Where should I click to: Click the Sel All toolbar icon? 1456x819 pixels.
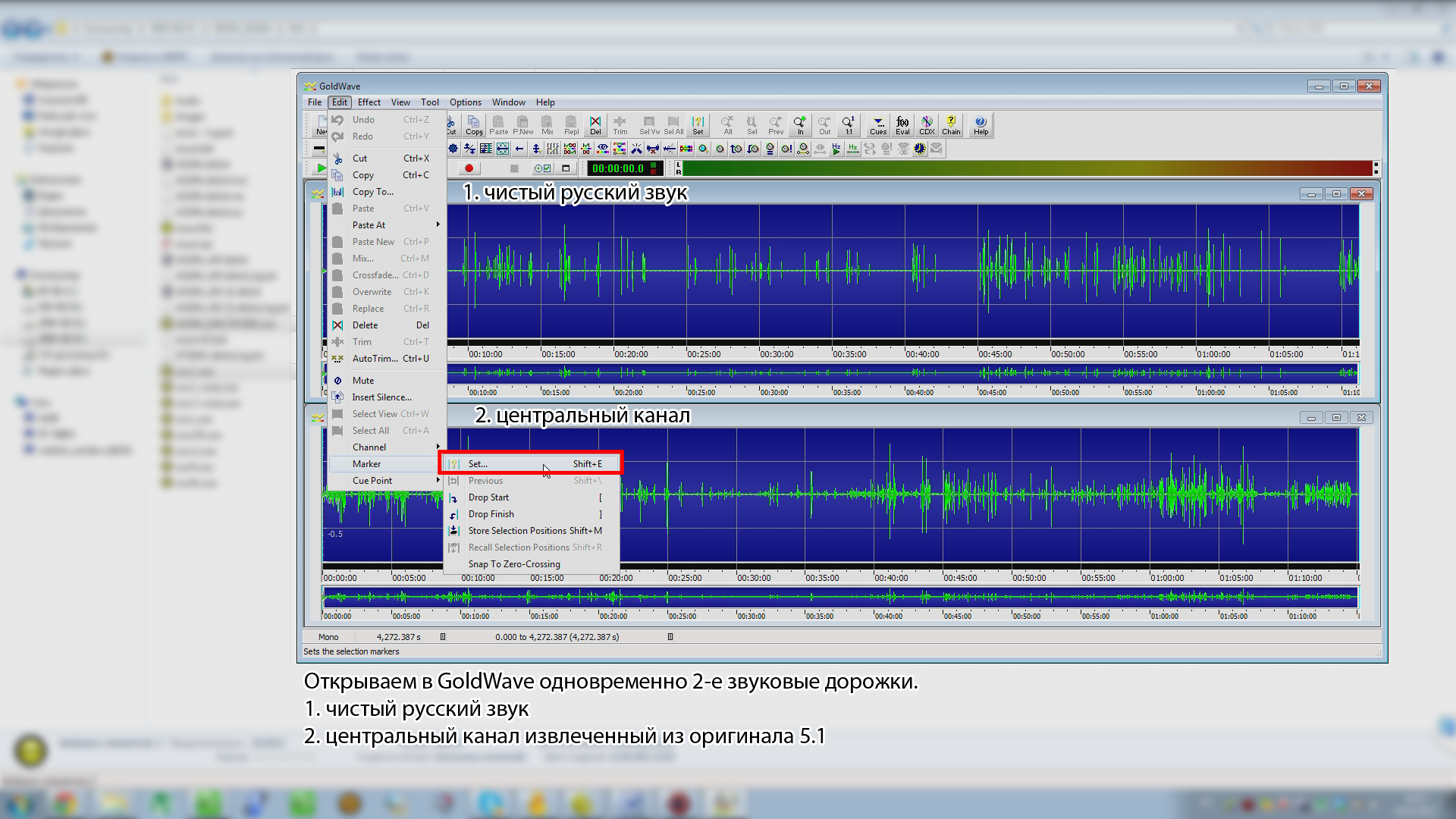point(673,125)
